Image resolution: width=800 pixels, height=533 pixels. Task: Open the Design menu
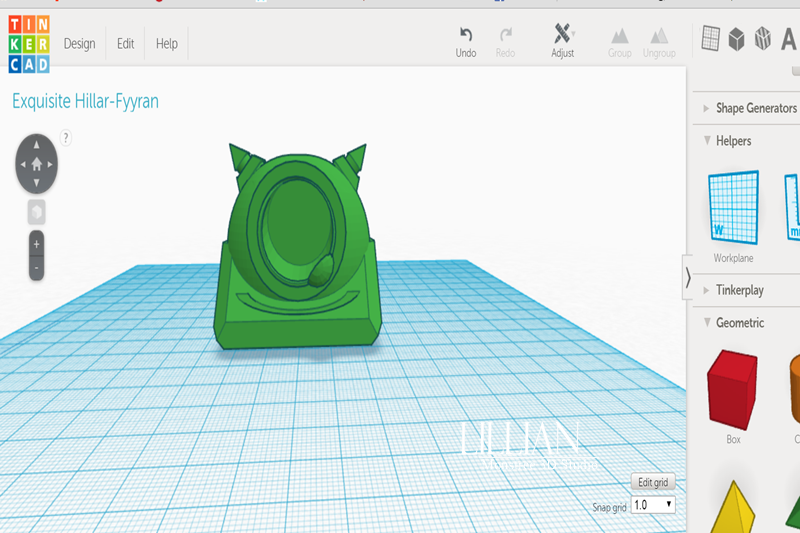[80, 44]
